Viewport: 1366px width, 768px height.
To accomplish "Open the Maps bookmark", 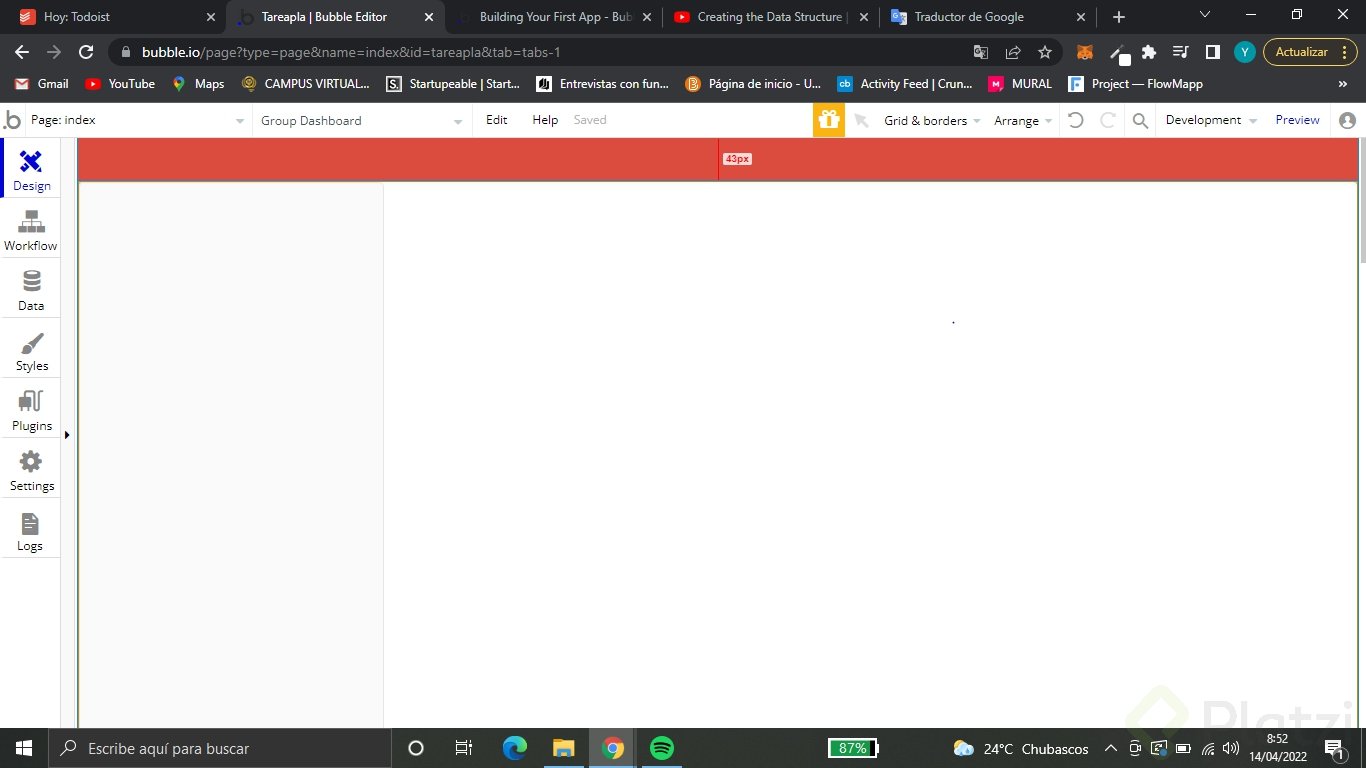I will (198, 84).
